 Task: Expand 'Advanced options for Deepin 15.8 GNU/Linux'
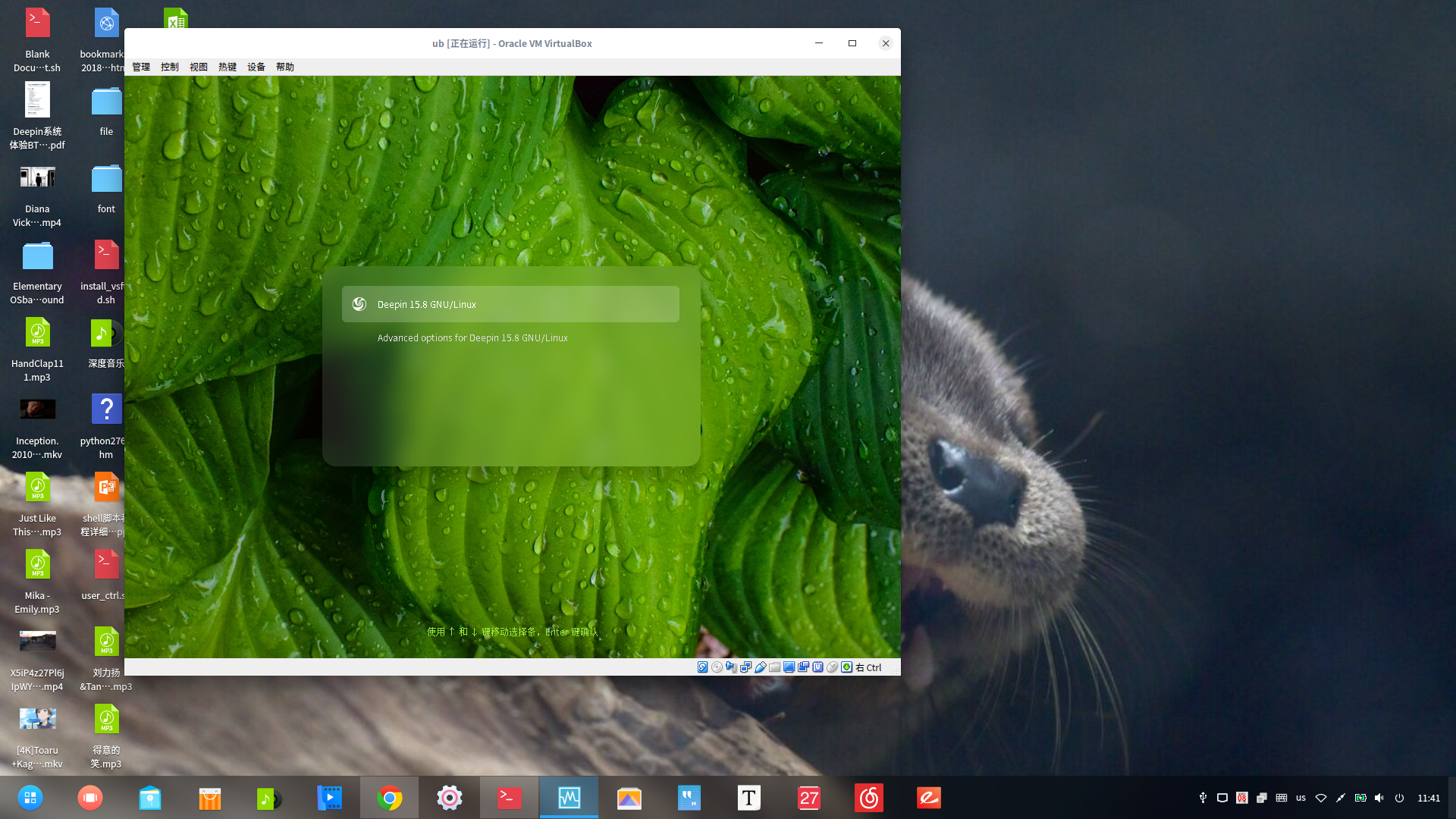coord(473,337)
